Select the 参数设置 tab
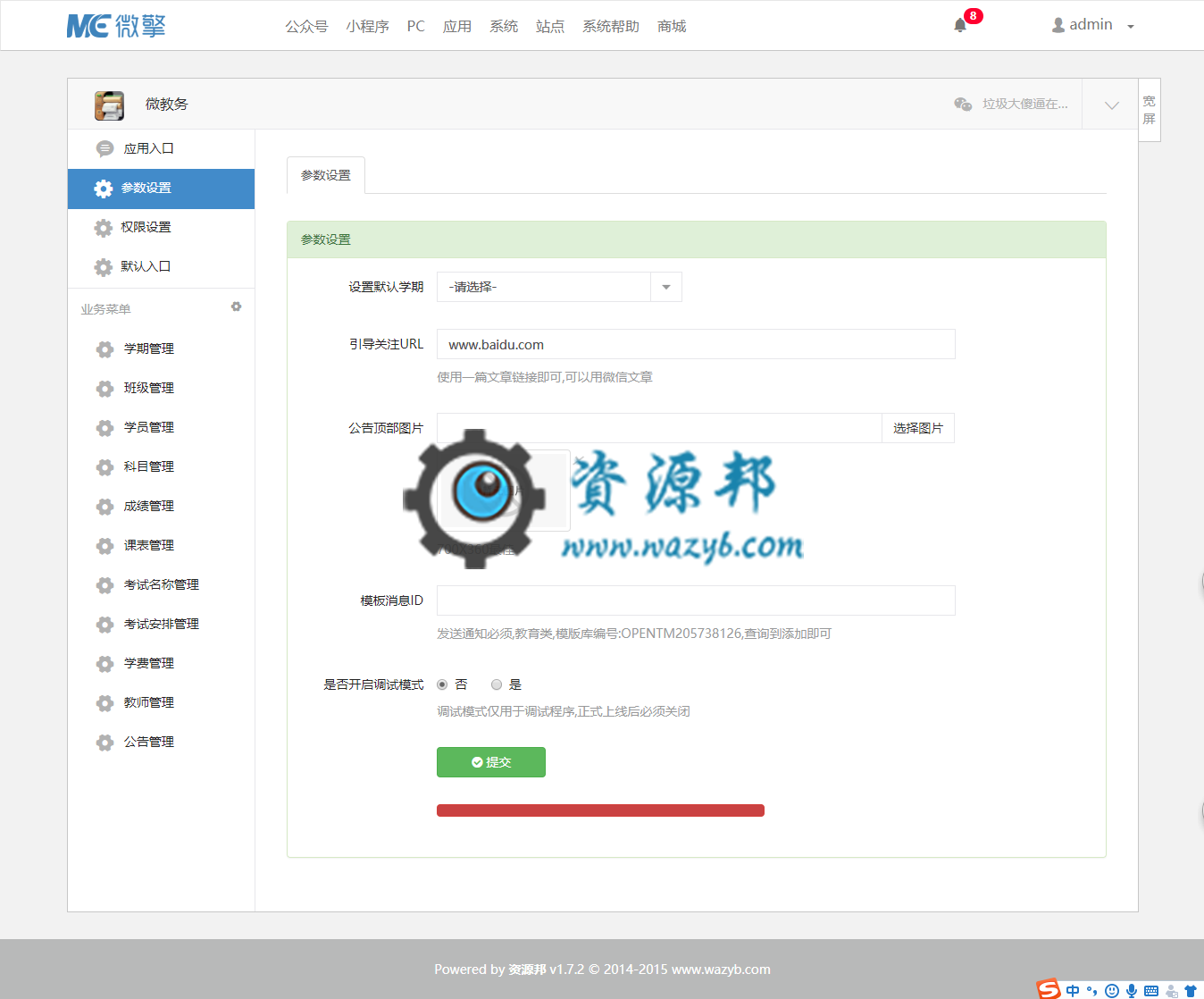This screenshot has width=1204, height=999. [x=326, y=175]
